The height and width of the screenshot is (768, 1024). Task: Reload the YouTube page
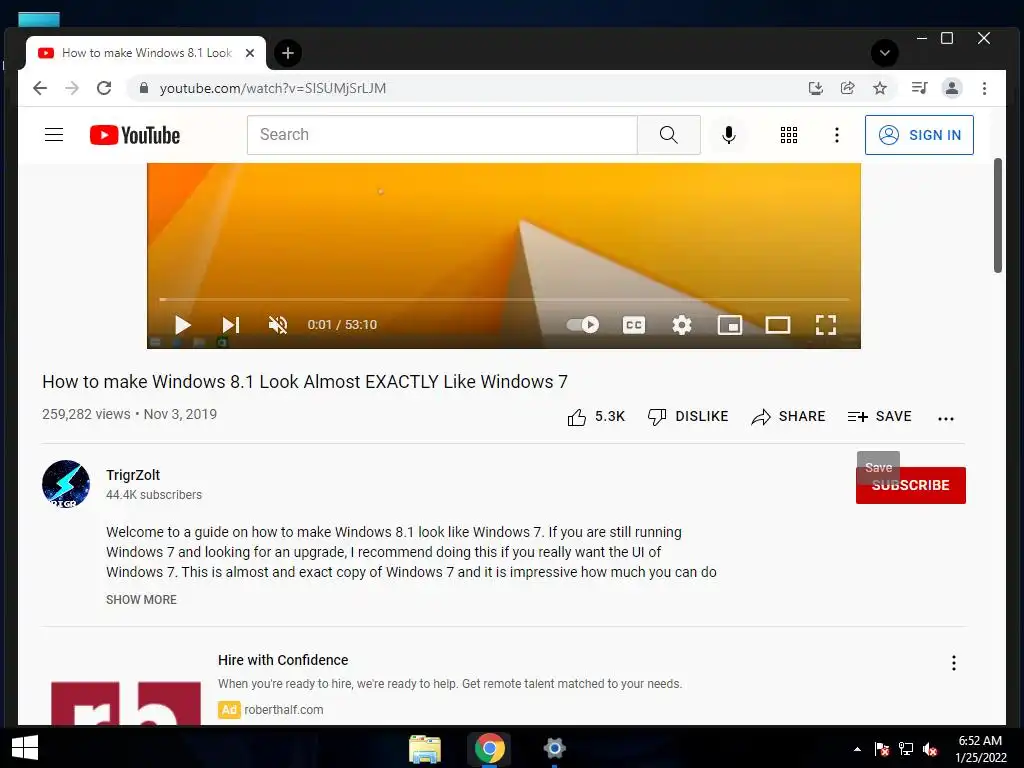click(104, 88)
